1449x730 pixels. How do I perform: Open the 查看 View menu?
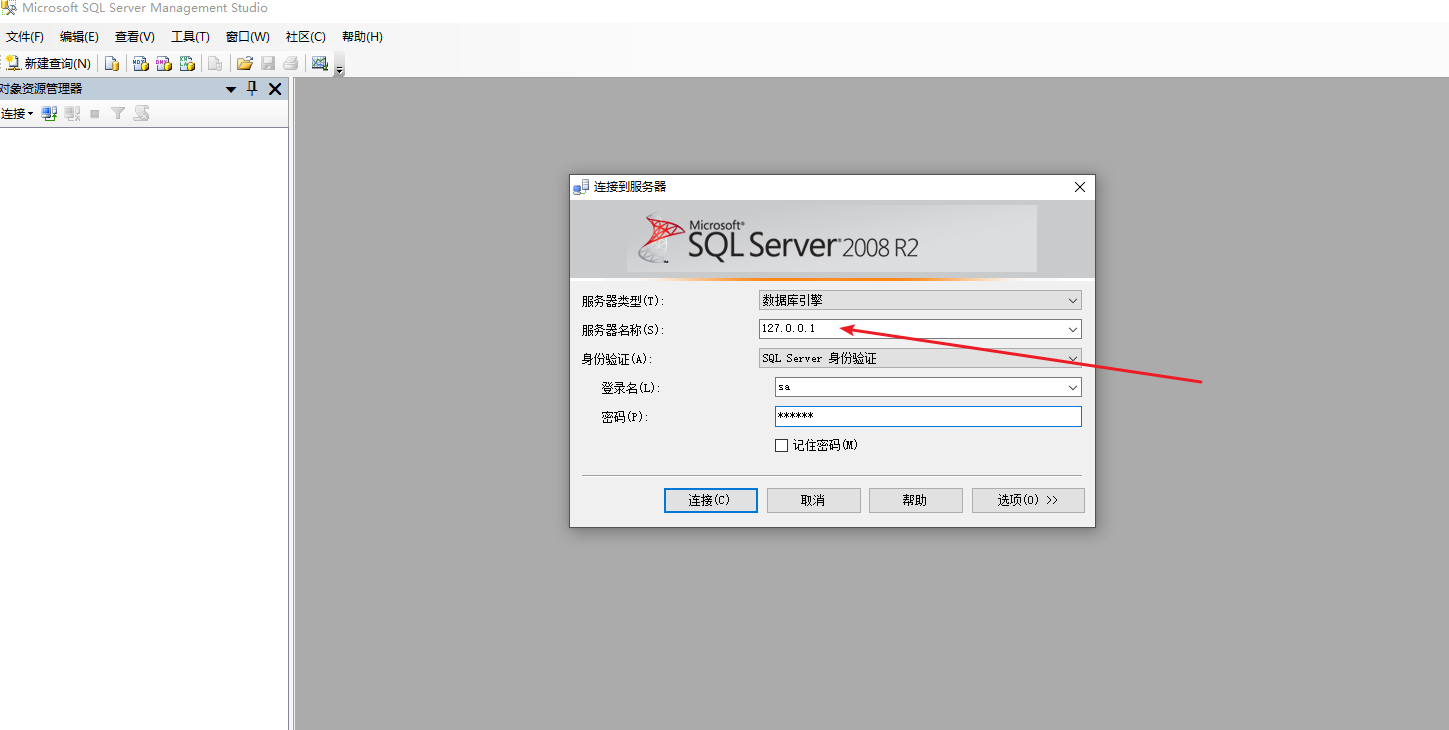pyautogui.click(x=134, y=37)
